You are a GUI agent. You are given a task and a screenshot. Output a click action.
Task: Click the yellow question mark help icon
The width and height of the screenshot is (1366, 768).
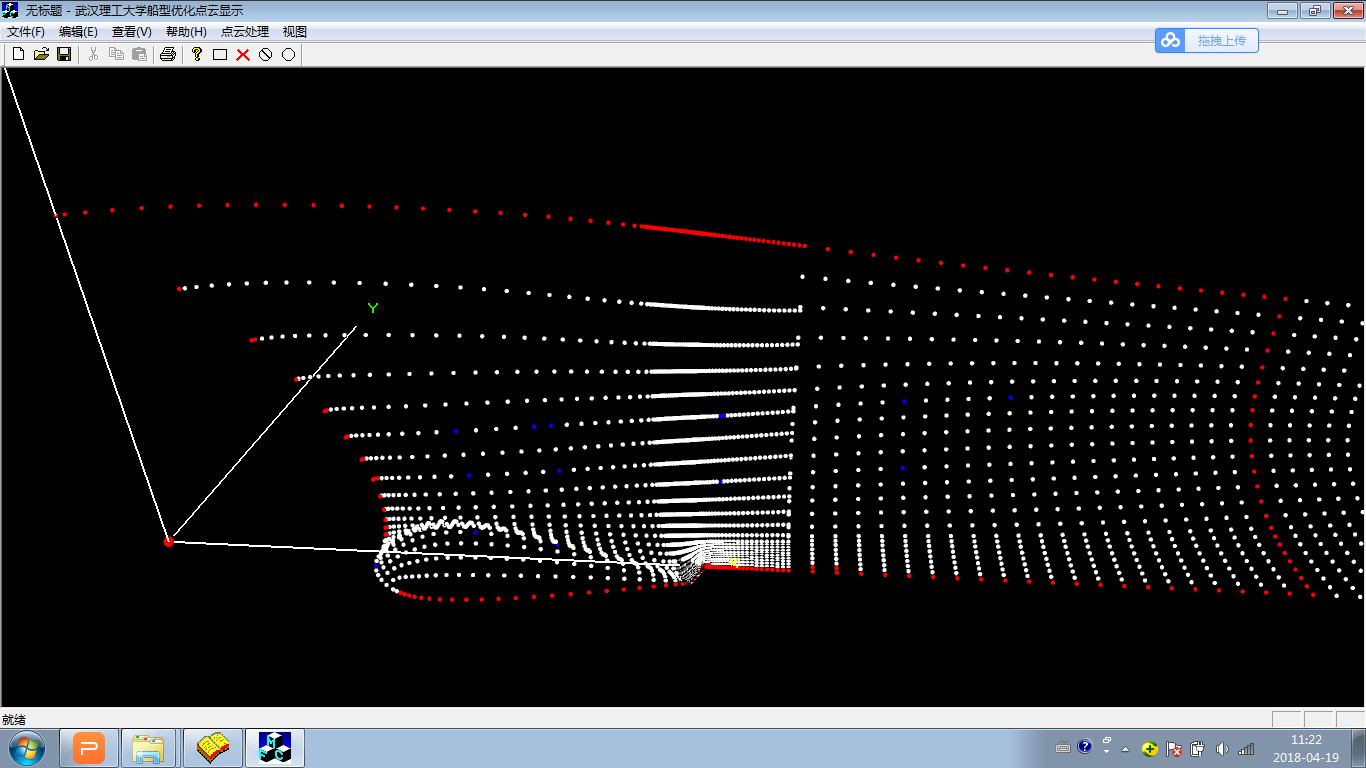pyautogui.click(x=197, y=54)
